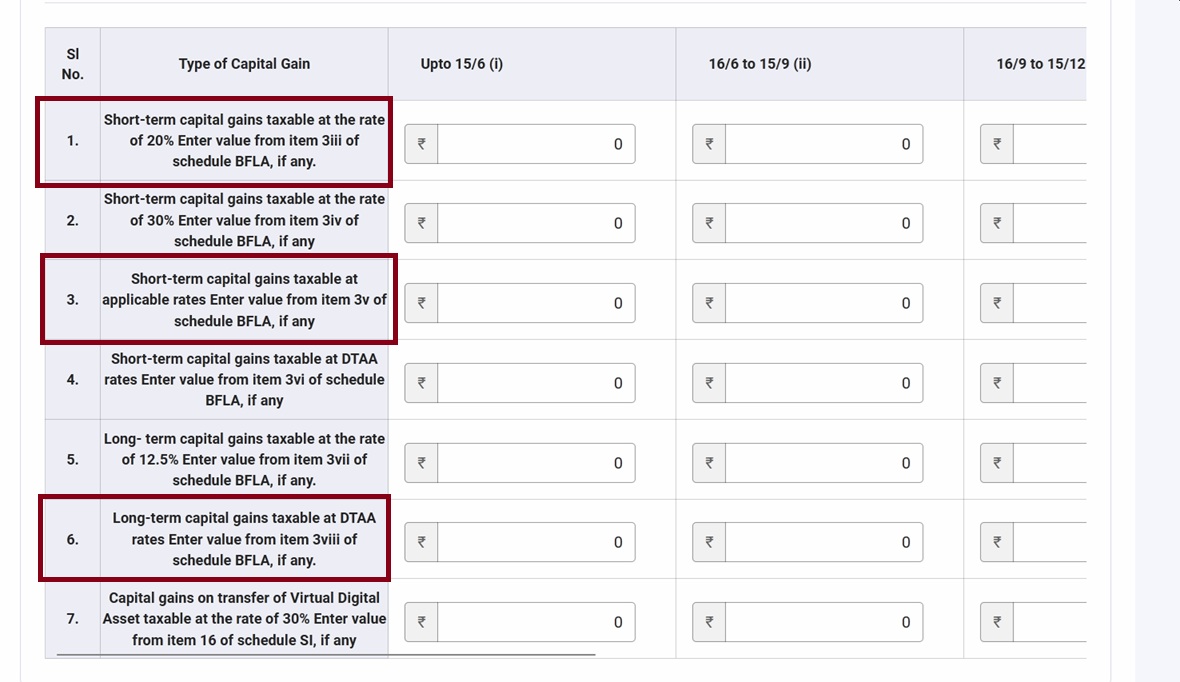1180x682 pixels.
Task: Click long-term capital gains 12.5% description
Action: [244, 459]
